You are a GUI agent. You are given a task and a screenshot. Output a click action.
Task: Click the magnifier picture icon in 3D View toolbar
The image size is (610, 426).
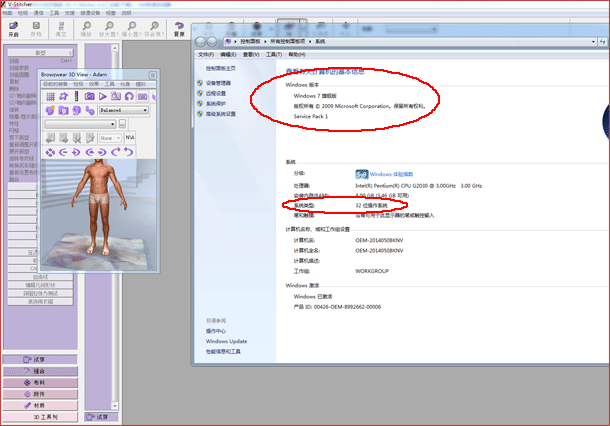(116, 96)
